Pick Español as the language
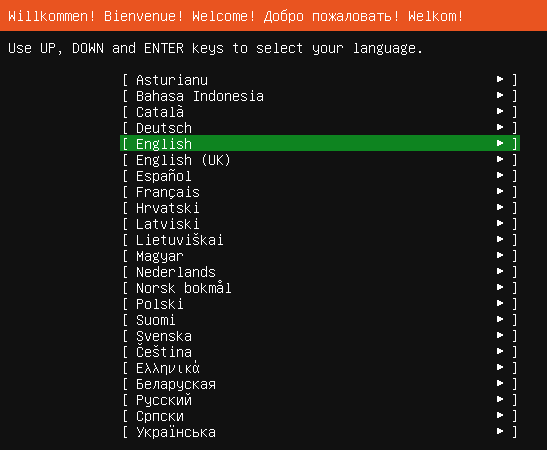The image size is (547, 450). tap(320, 176)
